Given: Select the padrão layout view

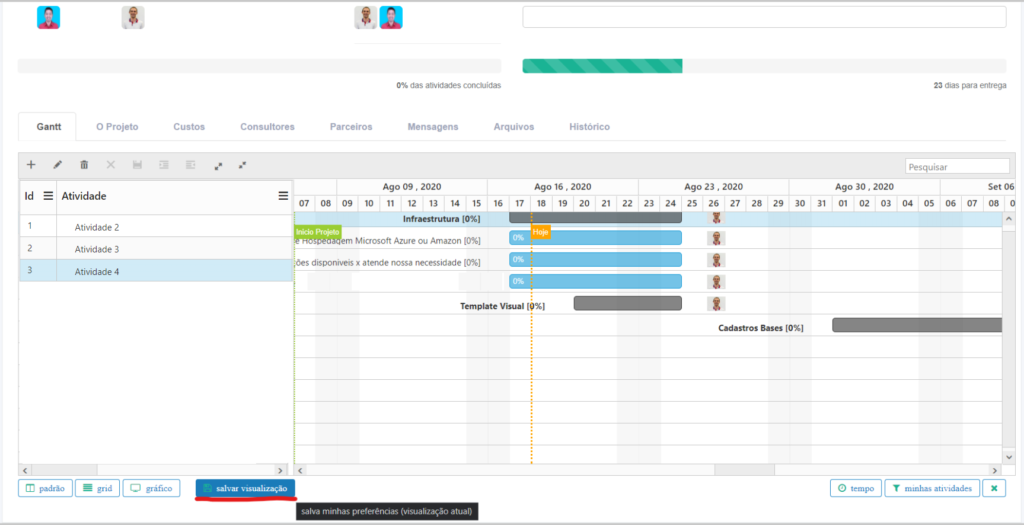Looking at the screenshot, I should 44,488.
